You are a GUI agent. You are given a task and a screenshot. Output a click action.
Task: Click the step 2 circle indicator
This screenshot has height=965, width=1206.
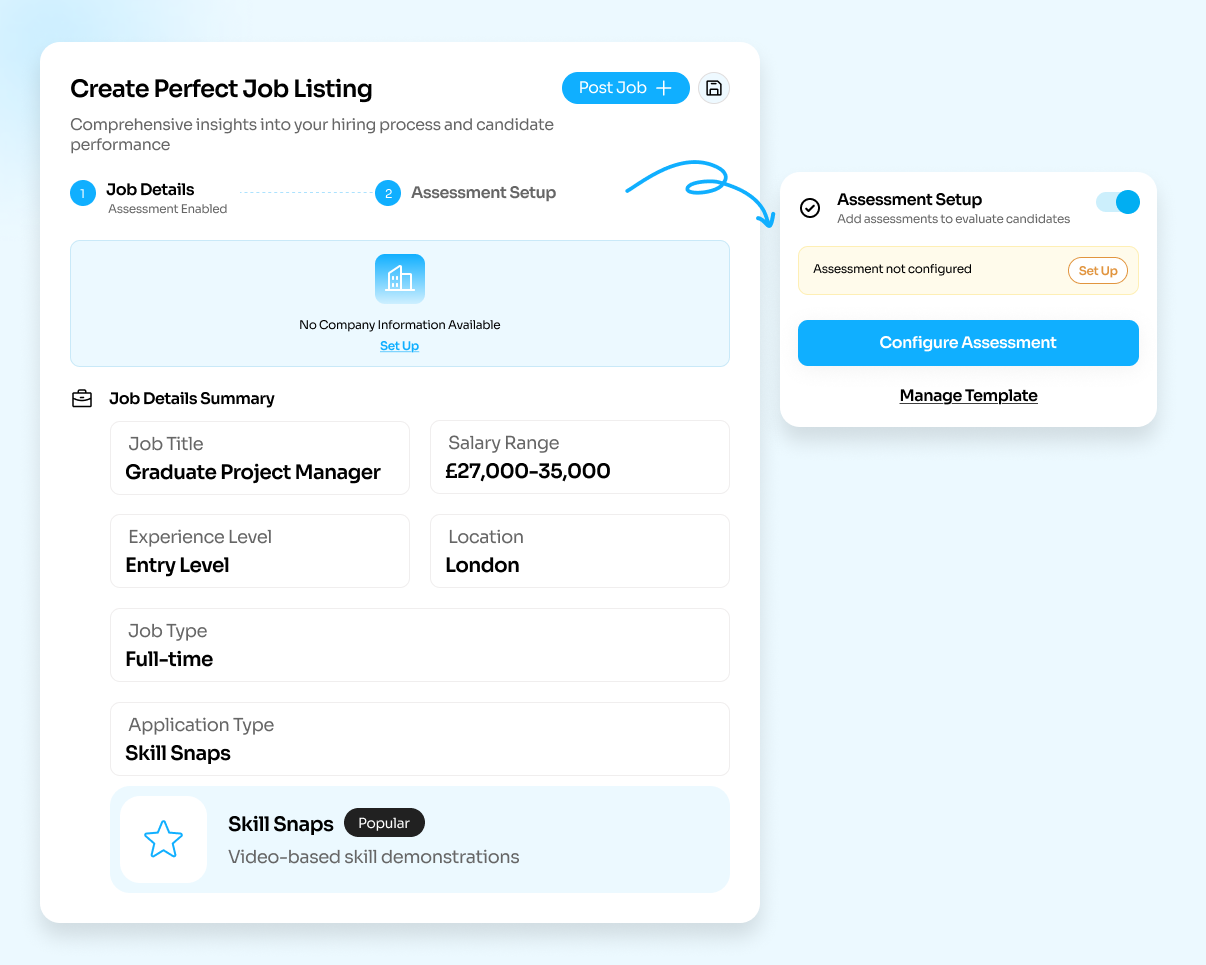[388, 193]
